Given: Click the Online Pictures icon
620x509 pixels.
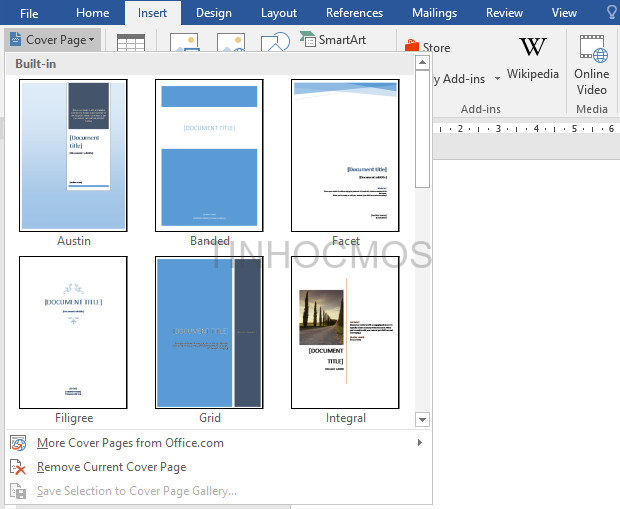Looking at the screenshot, I should tap(231, 42).
